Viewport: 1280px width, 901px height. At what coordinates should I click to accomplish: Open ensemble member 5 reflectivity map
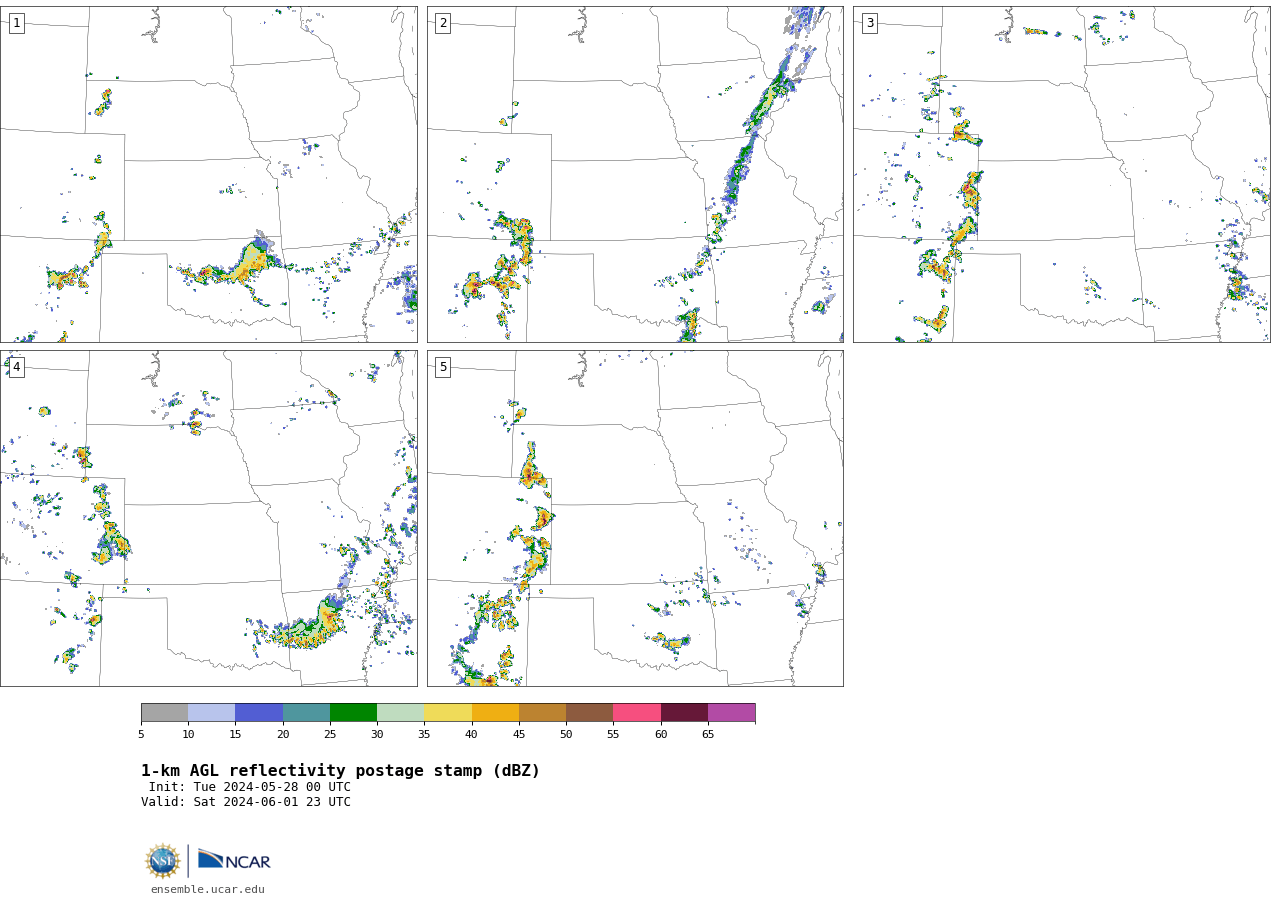tap(635, 518)
